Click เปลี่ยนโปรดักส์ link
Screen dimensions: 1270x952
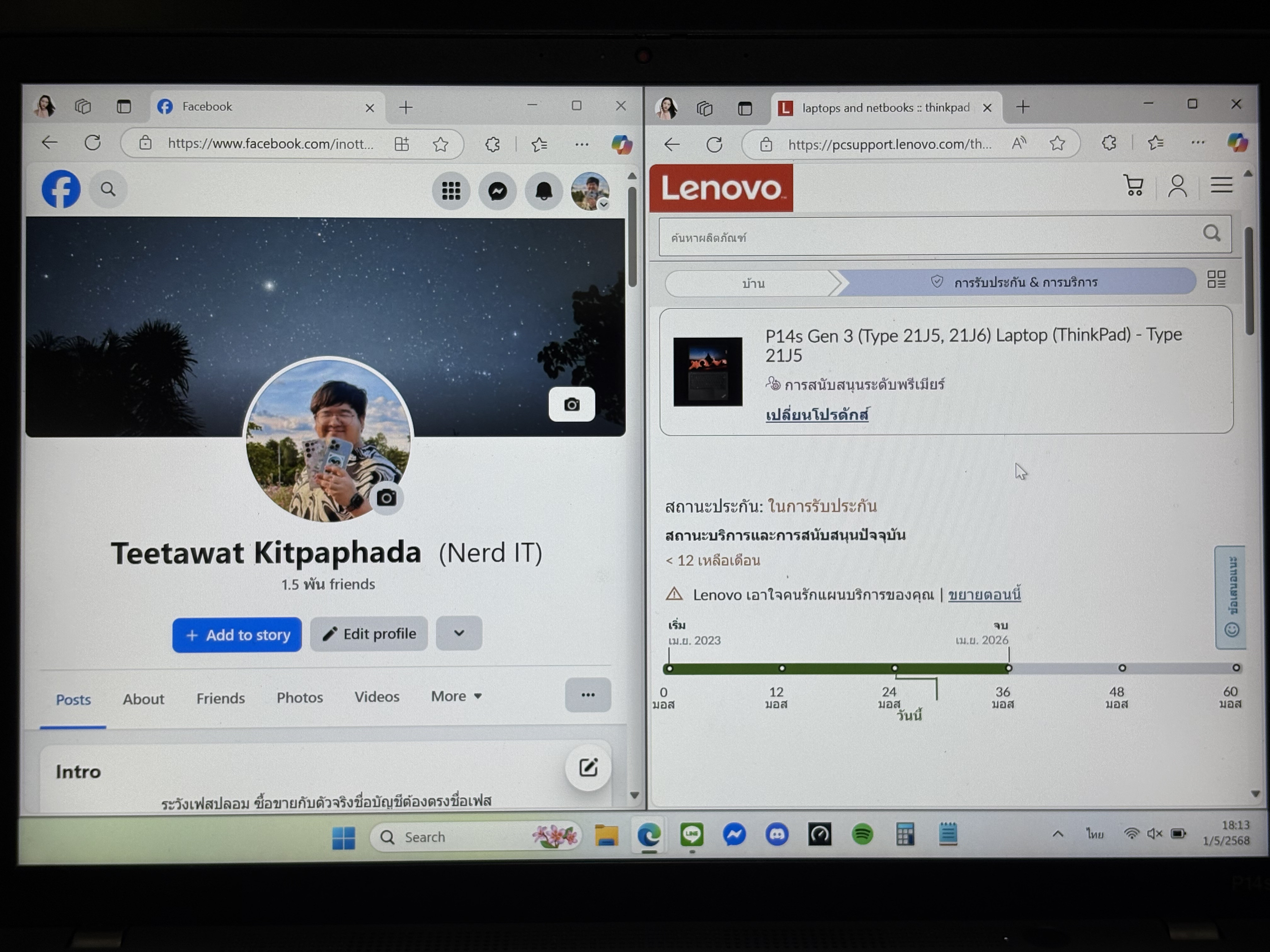817,414
